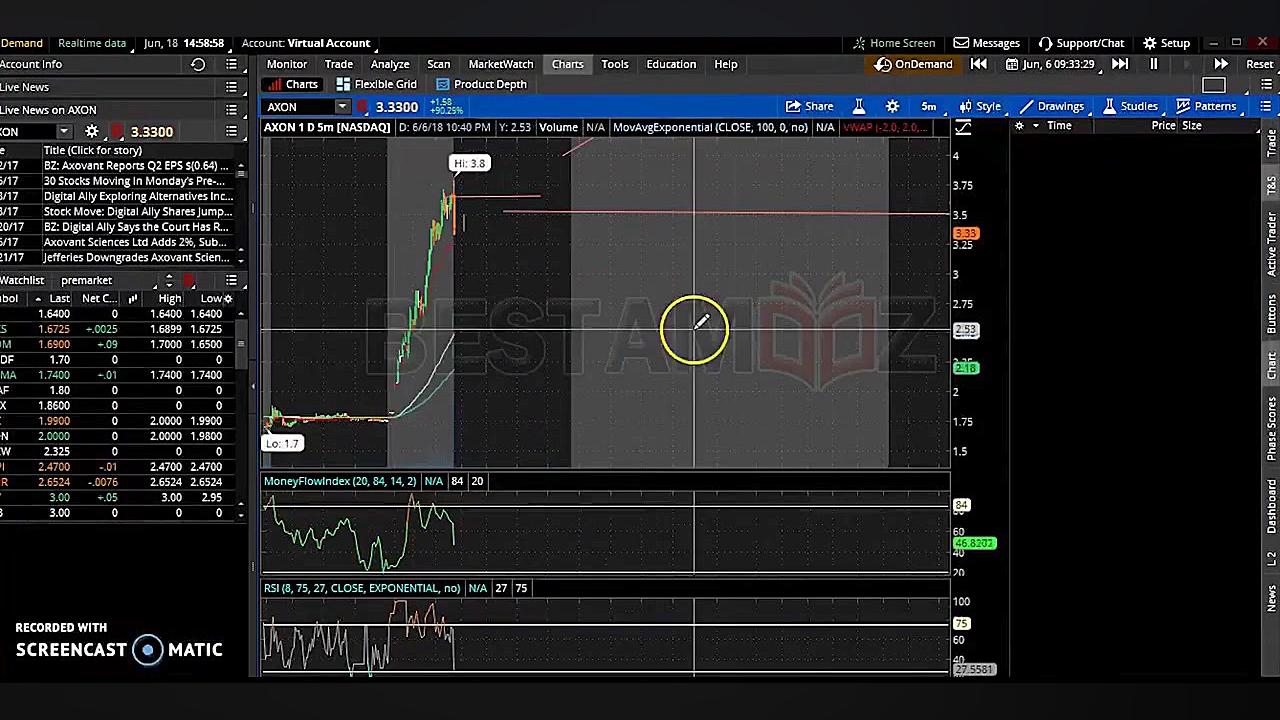Open the Studies flask menu
1280x720 pixels.
click(x=1129, y=106)
